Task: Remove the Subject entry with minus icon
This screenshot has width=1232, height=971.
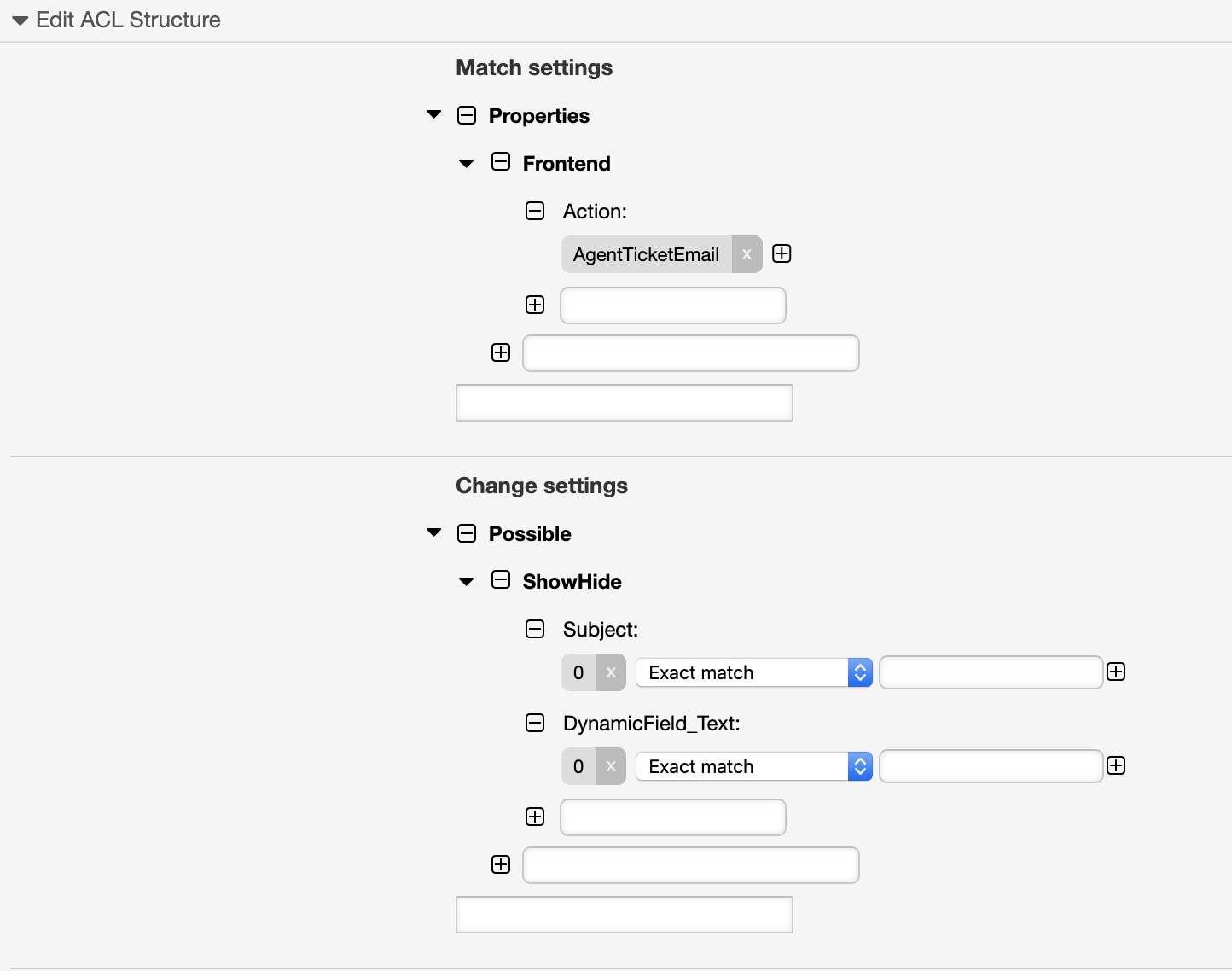Action: (x=535, y=629)
